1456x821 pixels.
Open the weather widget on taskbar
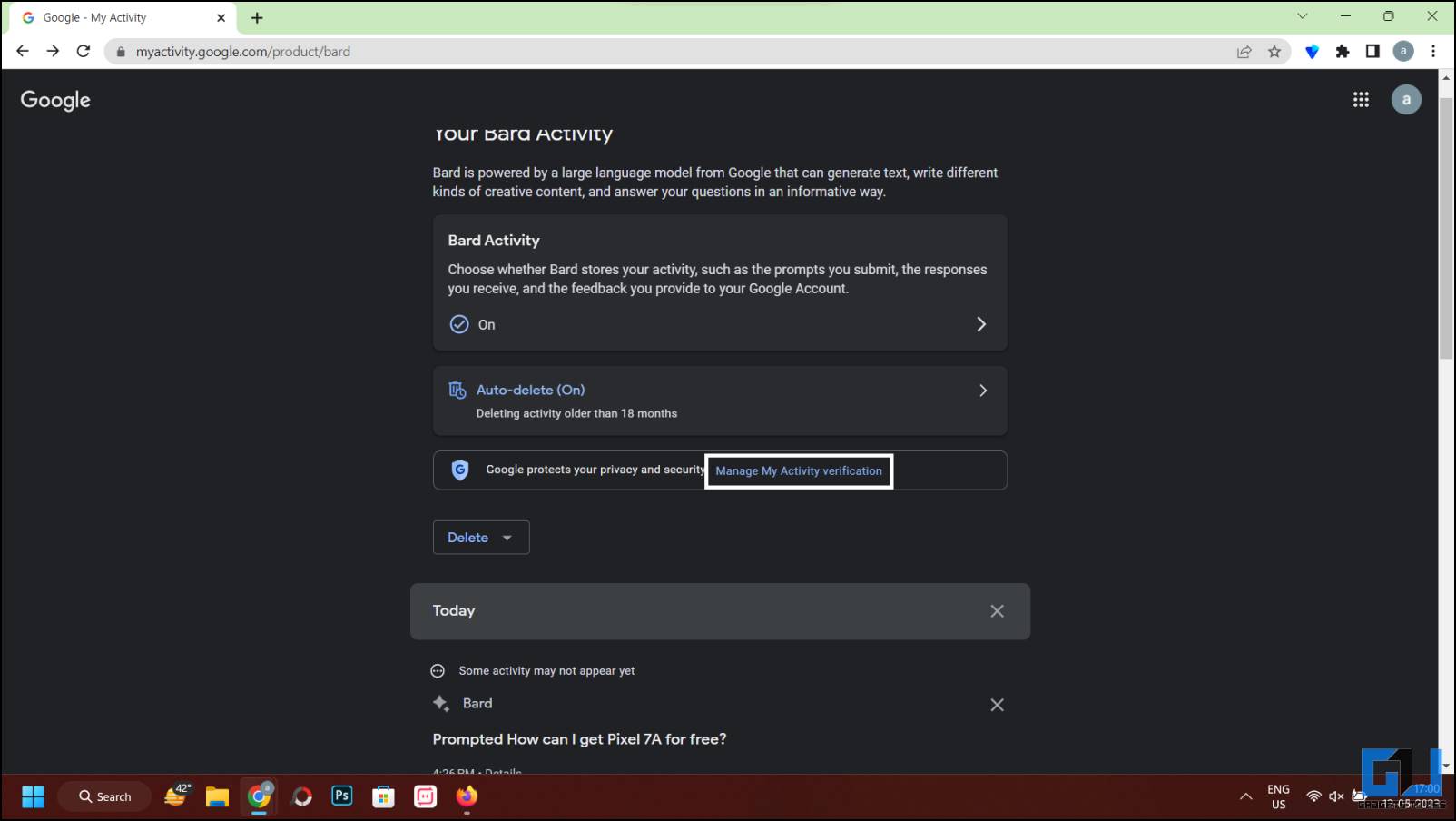[x=176, y=796]
